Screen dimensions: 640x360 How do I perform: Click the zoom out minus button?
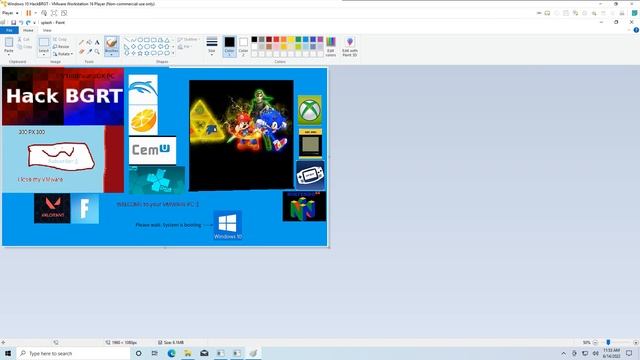coord(595,342)
